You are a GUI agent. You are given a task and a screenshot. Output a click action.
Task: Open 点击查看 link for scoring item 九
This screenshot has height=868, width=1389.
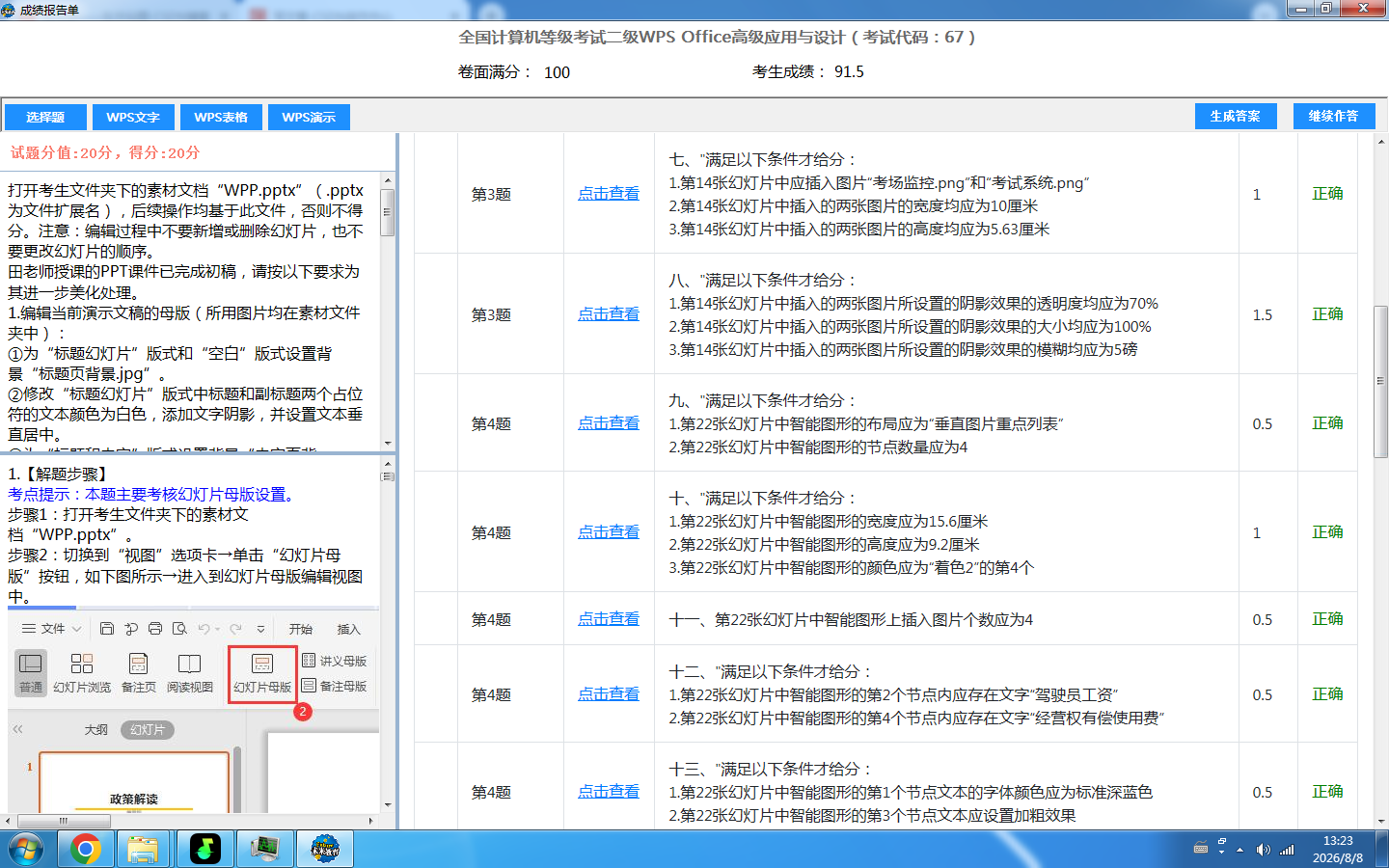coord(609,423)
